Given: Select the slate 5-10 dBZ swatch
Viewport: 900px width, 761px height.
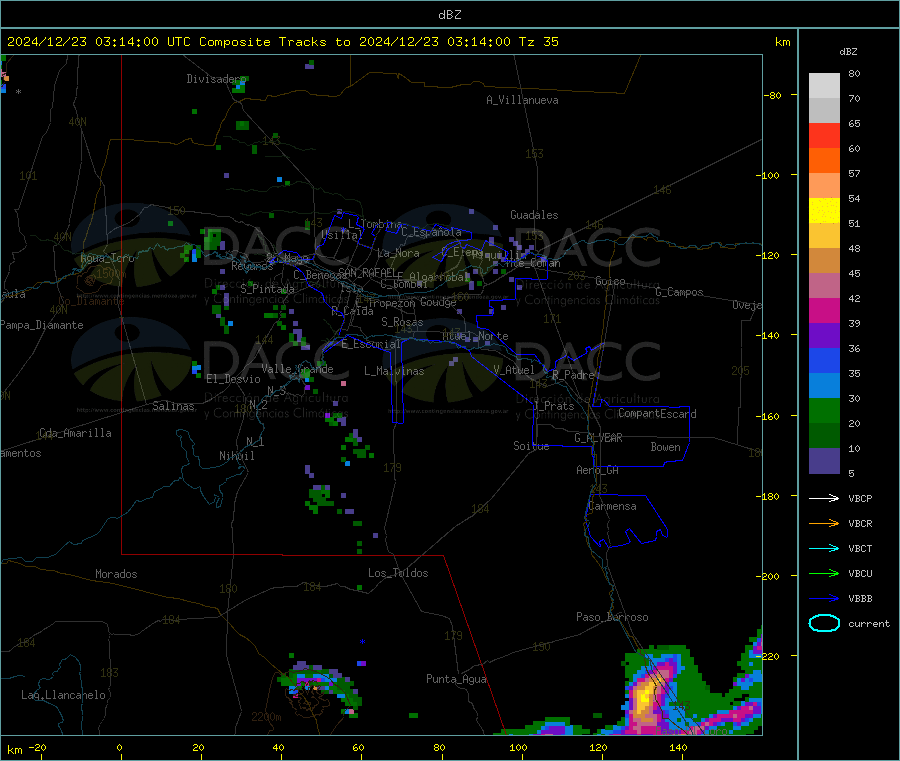Looking at the screenshot, I should [824, 461].
